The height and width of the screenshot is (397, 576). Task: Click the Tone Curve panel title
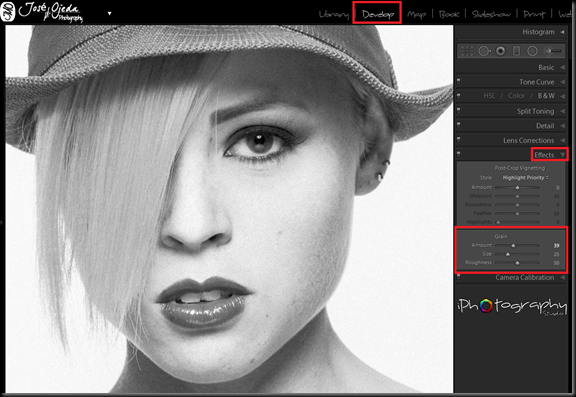click(x=536, y=82)
